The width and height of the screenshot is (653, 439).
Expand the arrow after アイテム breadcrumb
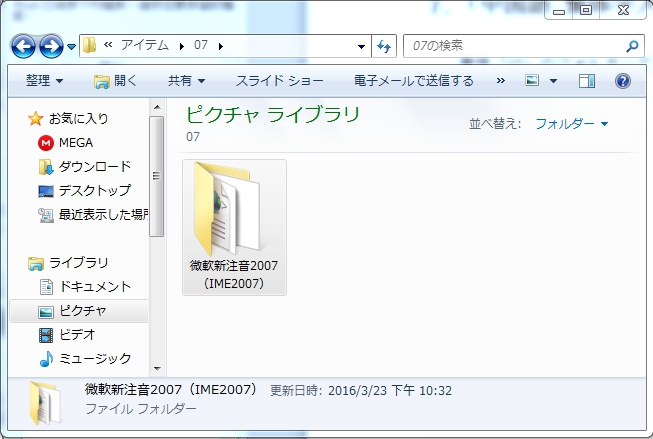pos(182,46)
